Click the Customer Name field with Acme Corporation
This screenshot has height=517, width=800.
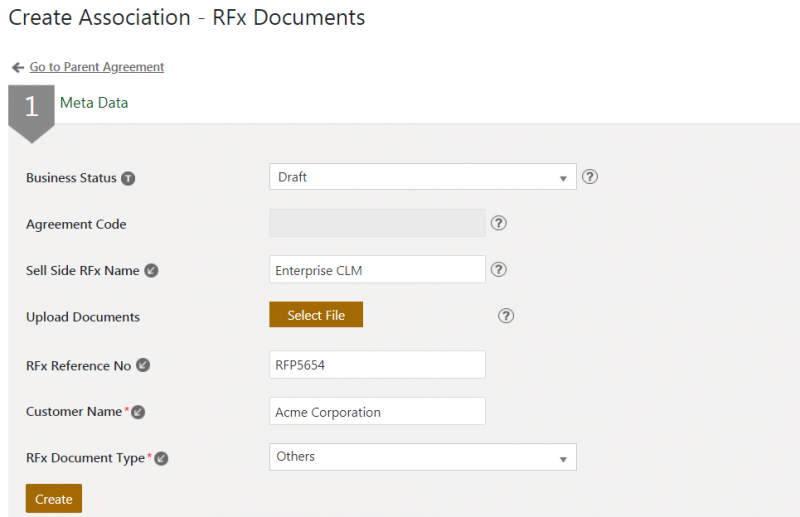377,411
